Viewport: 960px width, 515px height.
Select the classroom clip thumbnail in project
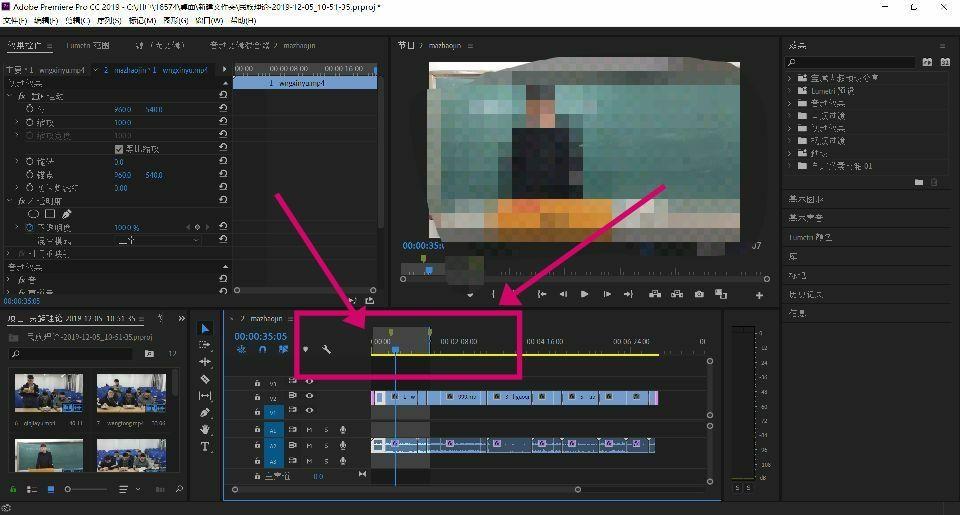(49, 456)
